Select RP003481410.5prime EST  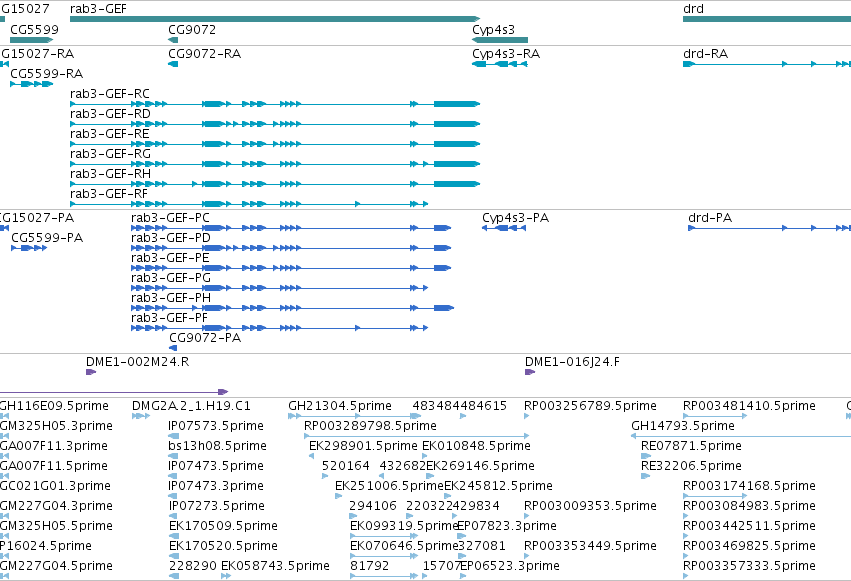715,416
